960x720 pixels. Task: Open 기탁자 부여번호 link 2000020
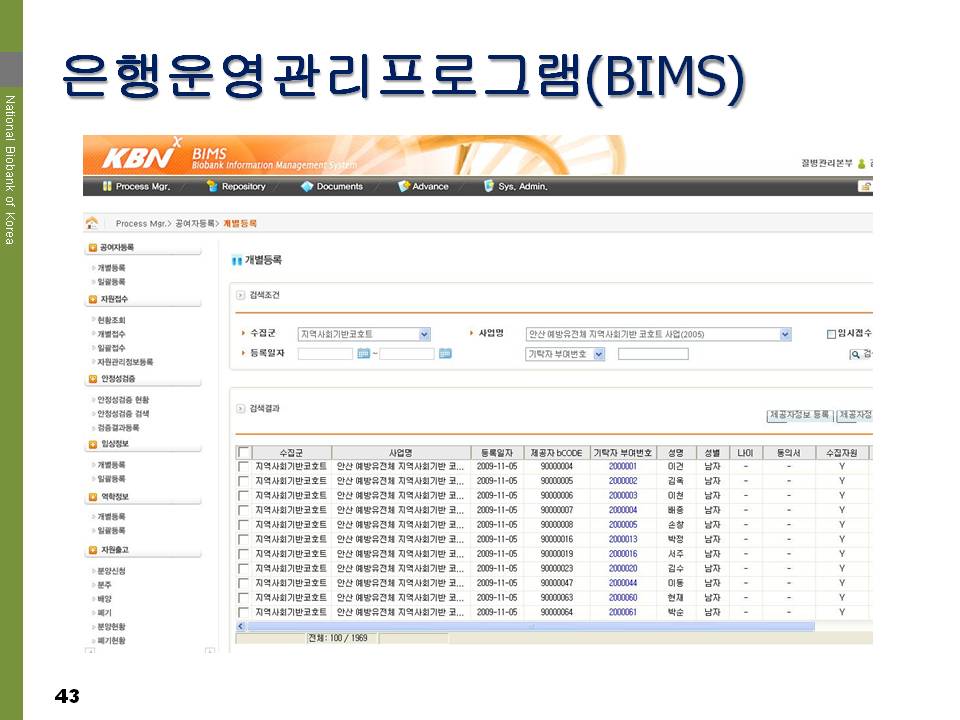coord(623,569)
